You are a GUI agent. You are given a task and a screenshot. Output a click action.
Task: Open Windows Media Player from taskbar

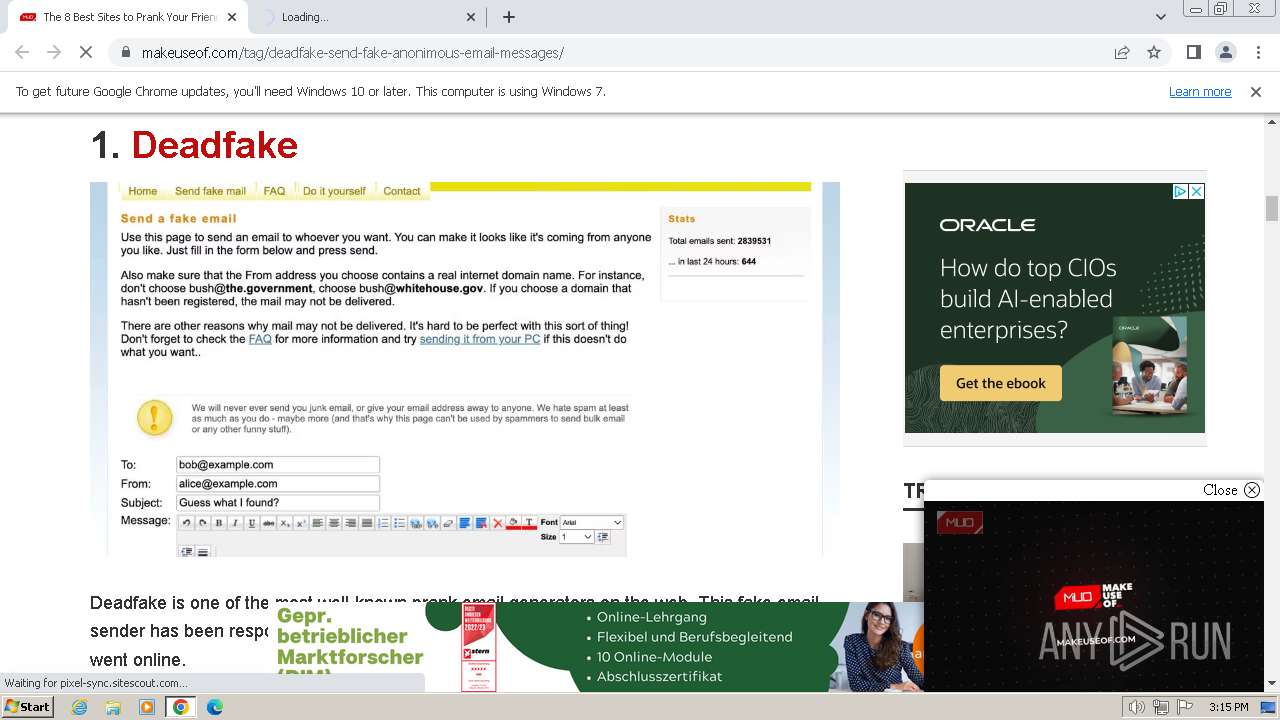tap(147, 707)
